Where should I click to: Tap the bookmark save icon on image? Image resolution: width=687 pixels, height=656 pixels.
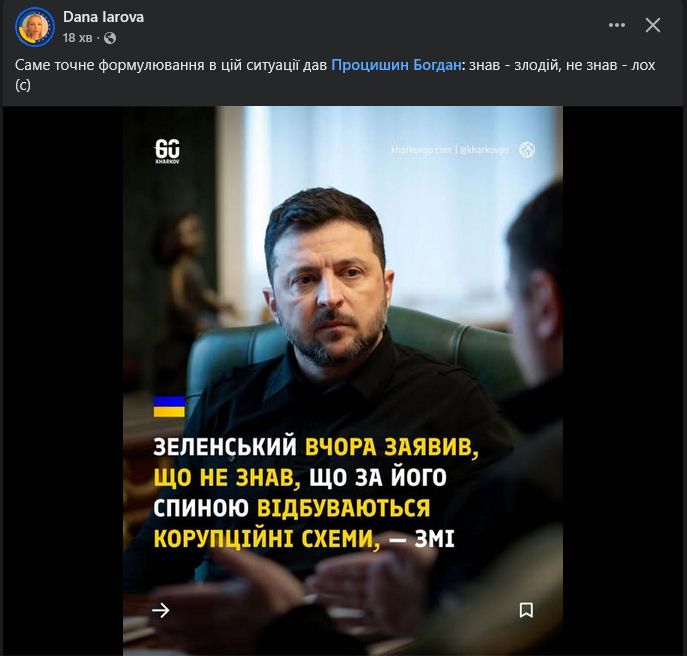526,610
